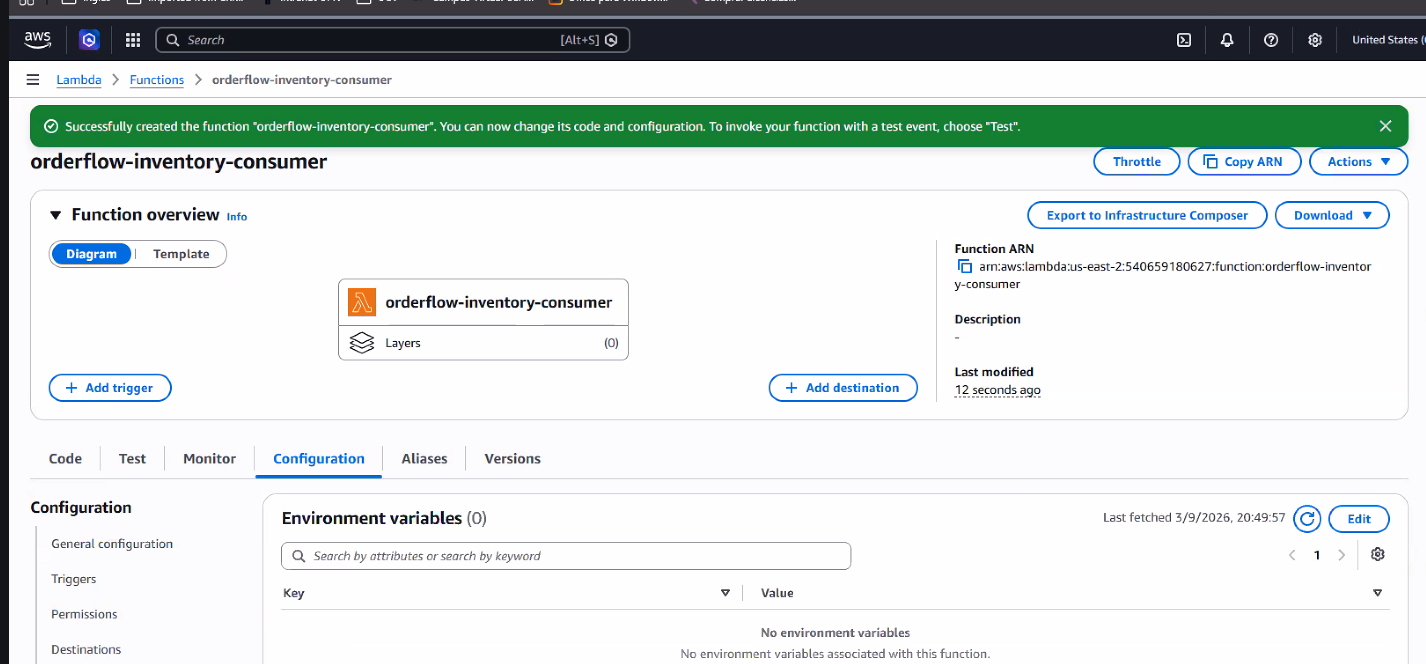Open the Code tab
Viewport: 1426px width, 664px height.
(65, 458)
